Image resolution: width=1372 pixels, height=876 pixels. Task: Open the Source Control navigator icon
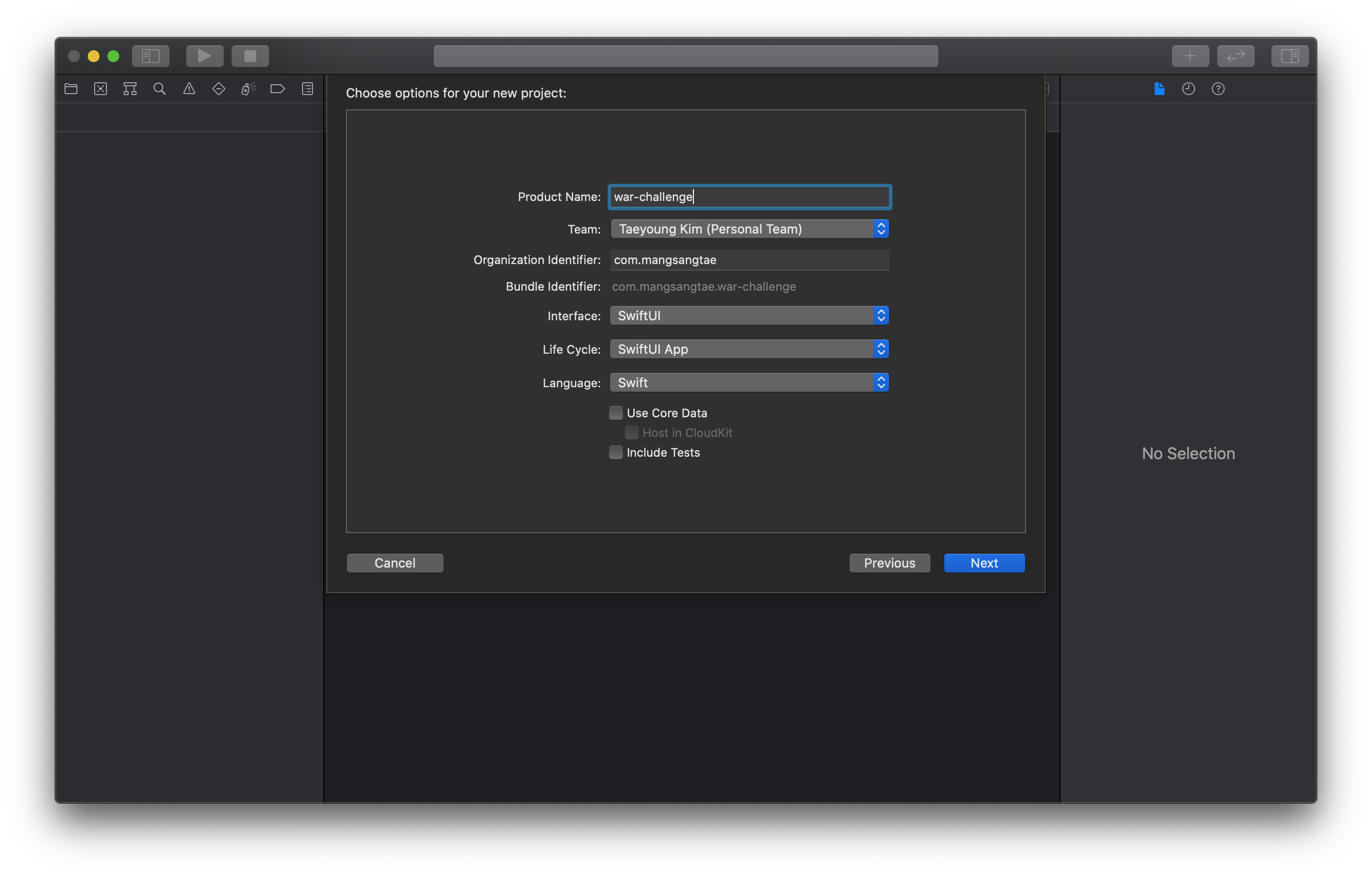100,89
